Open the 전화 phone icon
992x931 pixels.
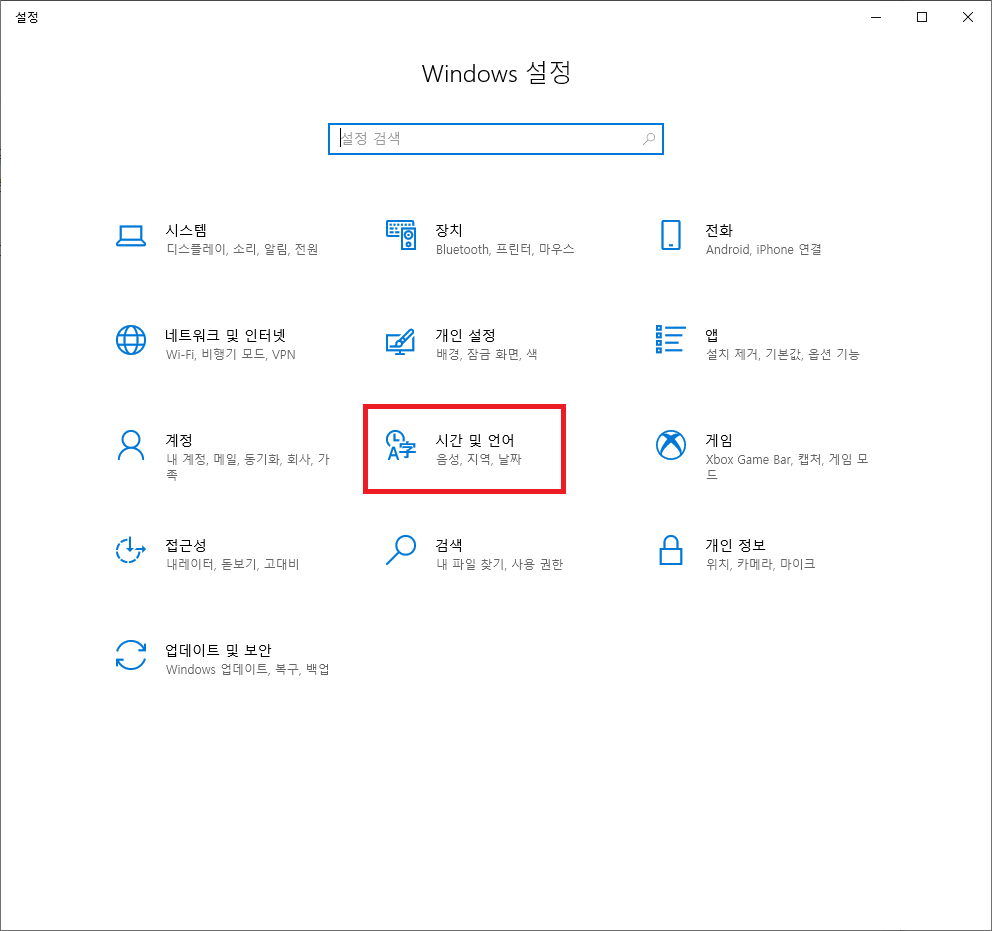tap(671, 235)
